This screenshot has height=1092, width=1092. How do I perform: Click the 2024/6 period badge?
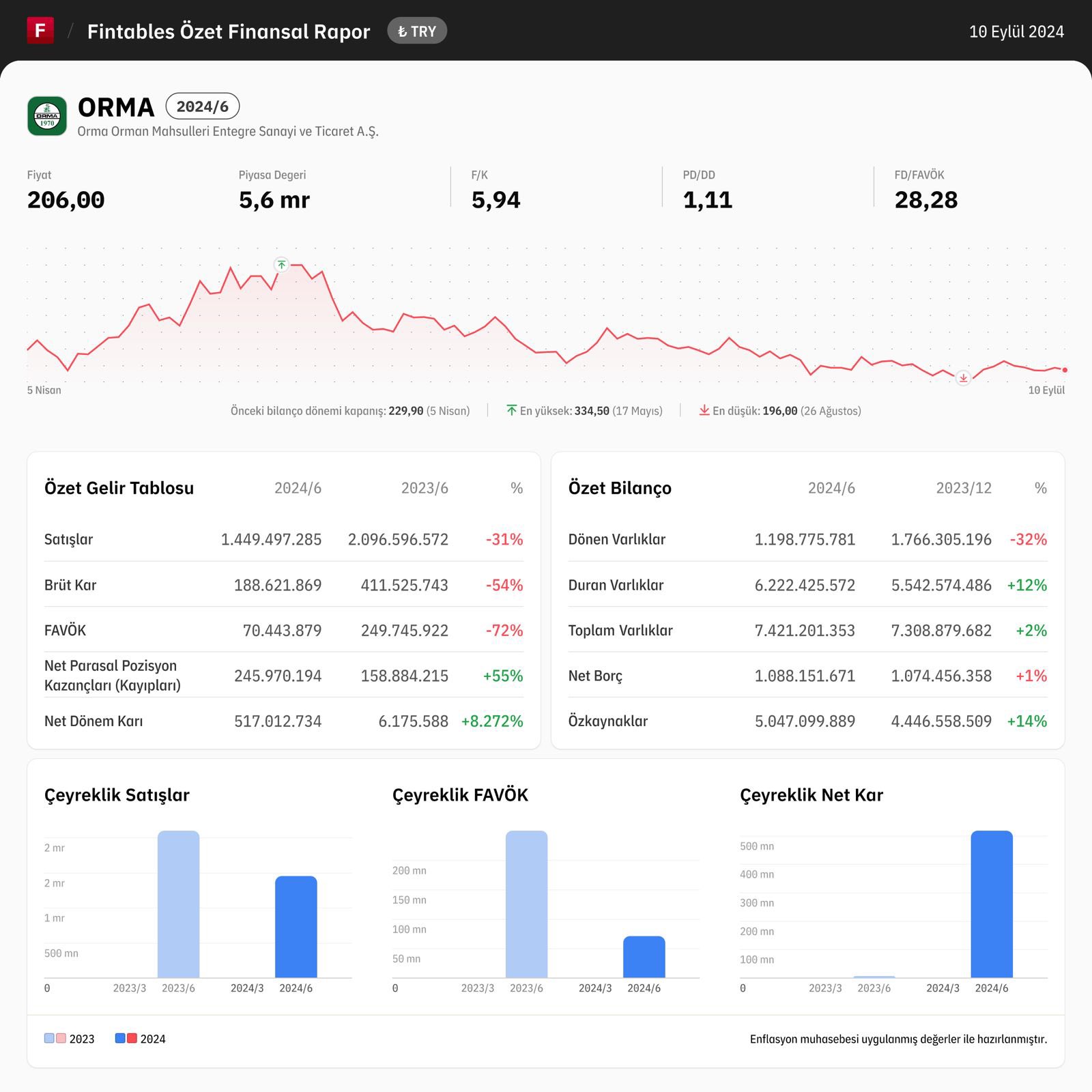tap(203, 106)
